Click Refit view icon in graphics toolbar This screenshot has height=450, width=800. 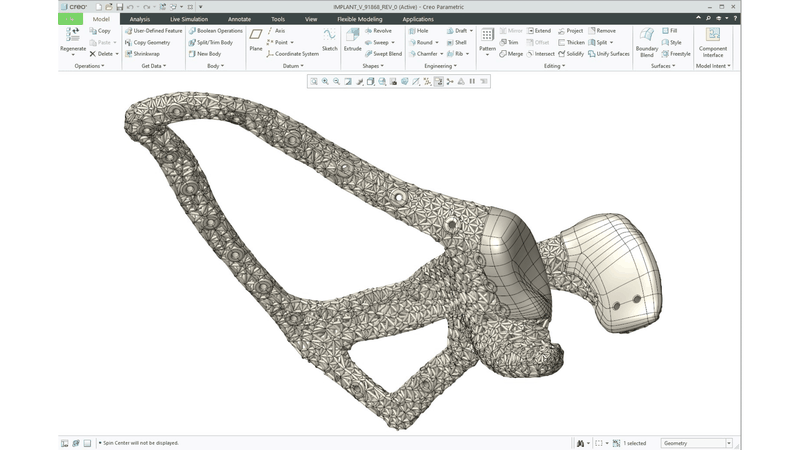[314, 81]
